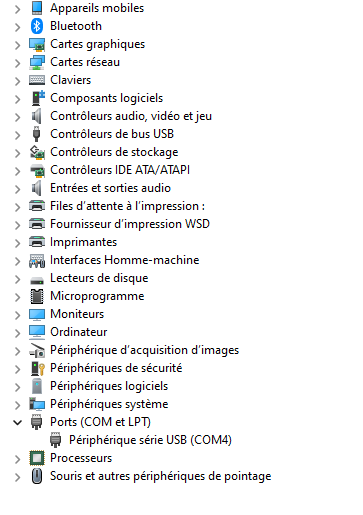Viewport: 363px width, 515px height.
Task: Click the Processeurs CPU icon
Action: [x=37, y=458]
